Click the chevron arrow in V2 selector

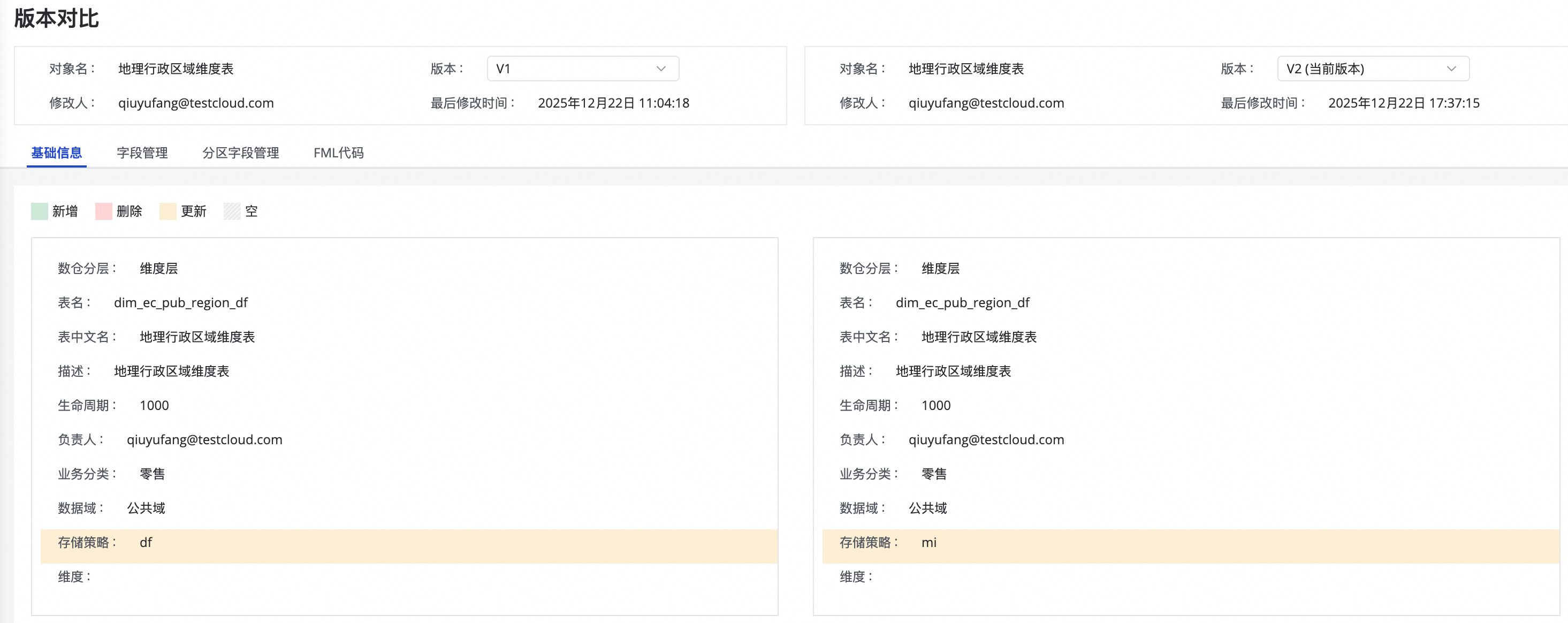(1451, 69)
